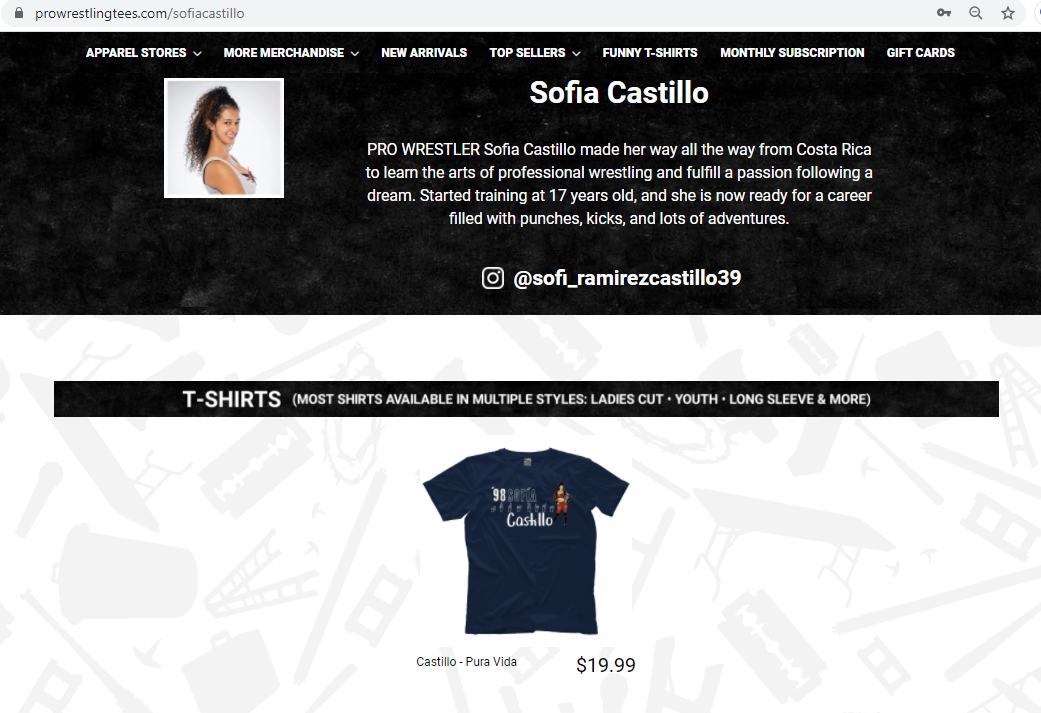Click the zoom magnifier icon in the address bar
The height and width of the screenshot is (713, 1041).
tap(975, 13)
